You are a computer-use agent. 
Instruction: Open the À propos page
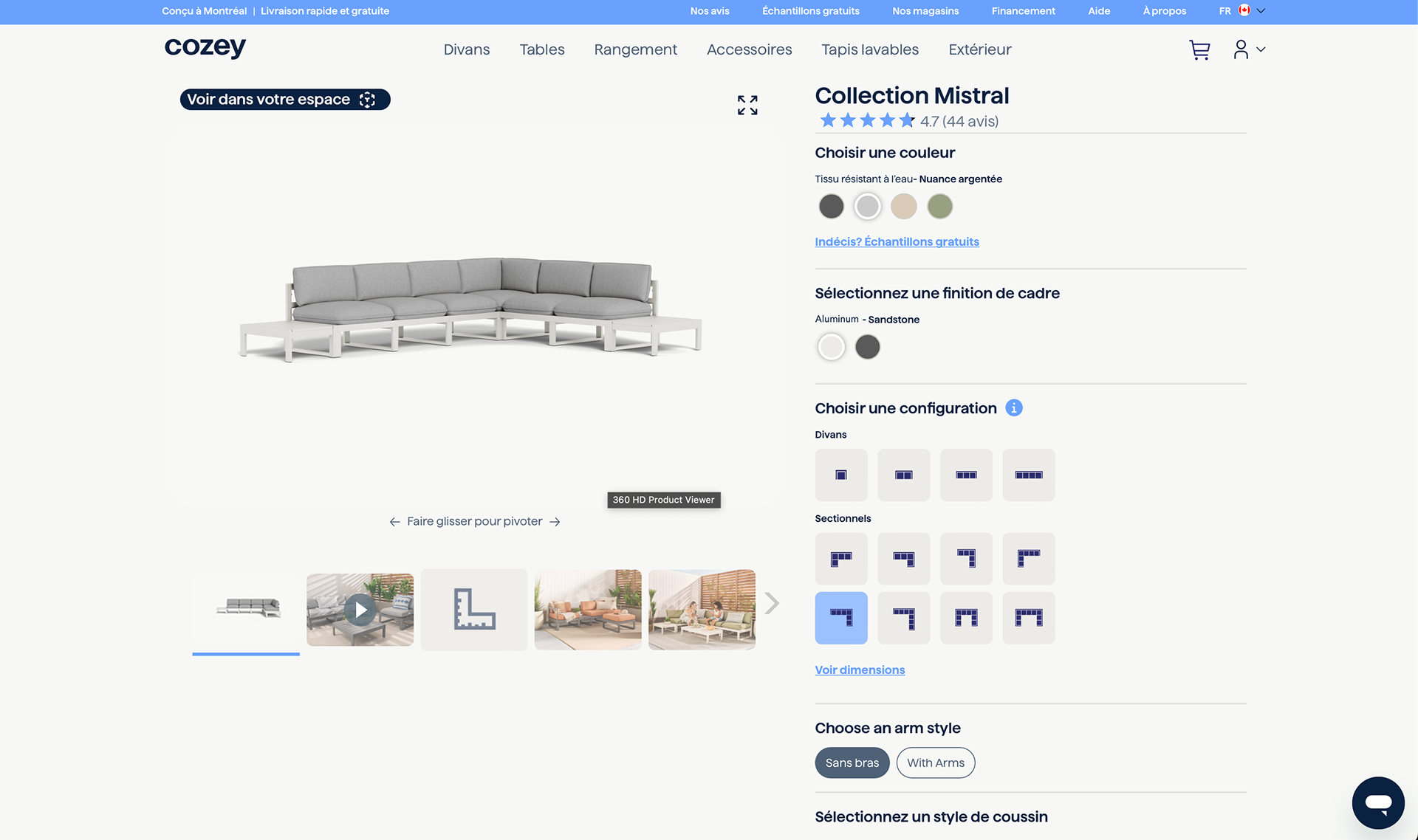[x=1165, y=10]
